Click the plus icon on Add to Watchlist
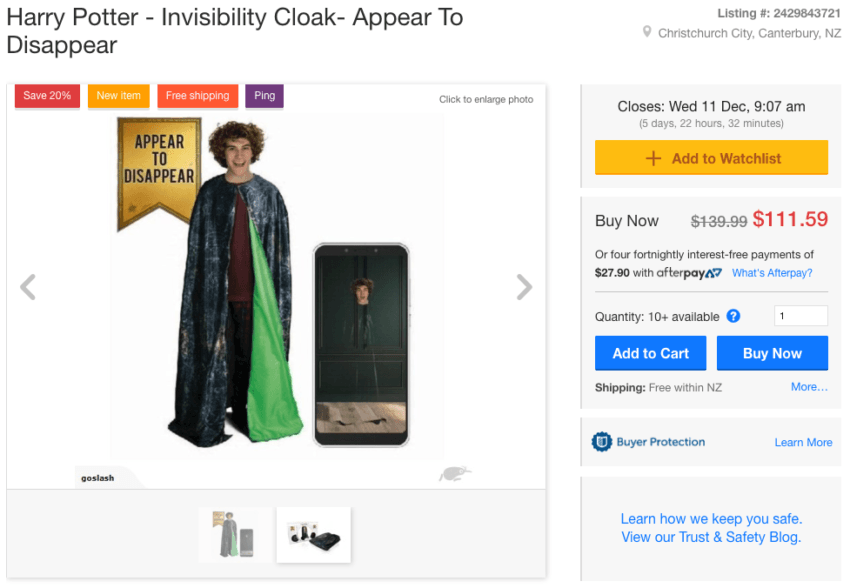The height and width of the screenshot is (588, 850). (x=653, y=158)
